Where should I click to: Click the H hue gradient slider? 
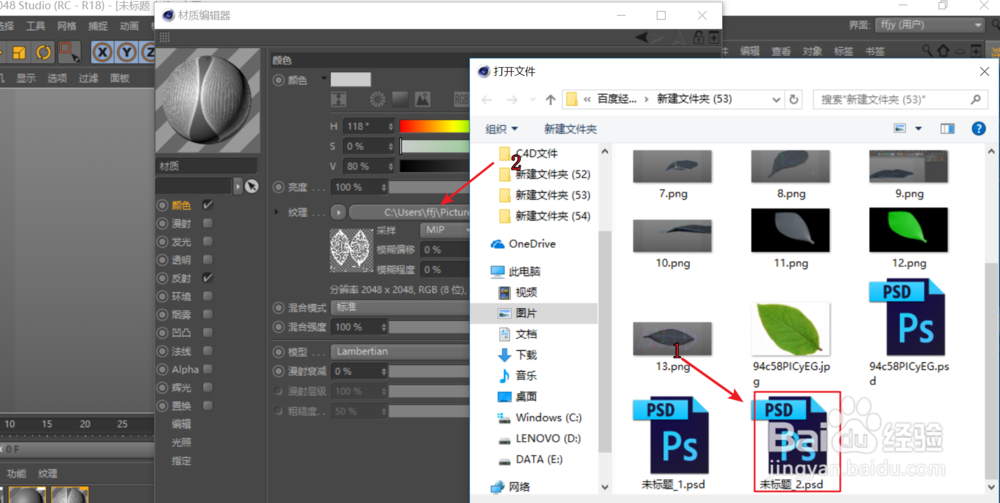(435, 126)
